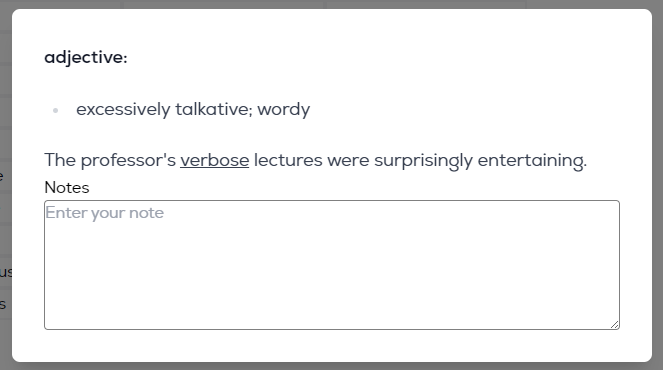
Task: Click the bullet point before the definition
Action: (x=55, y=110)
